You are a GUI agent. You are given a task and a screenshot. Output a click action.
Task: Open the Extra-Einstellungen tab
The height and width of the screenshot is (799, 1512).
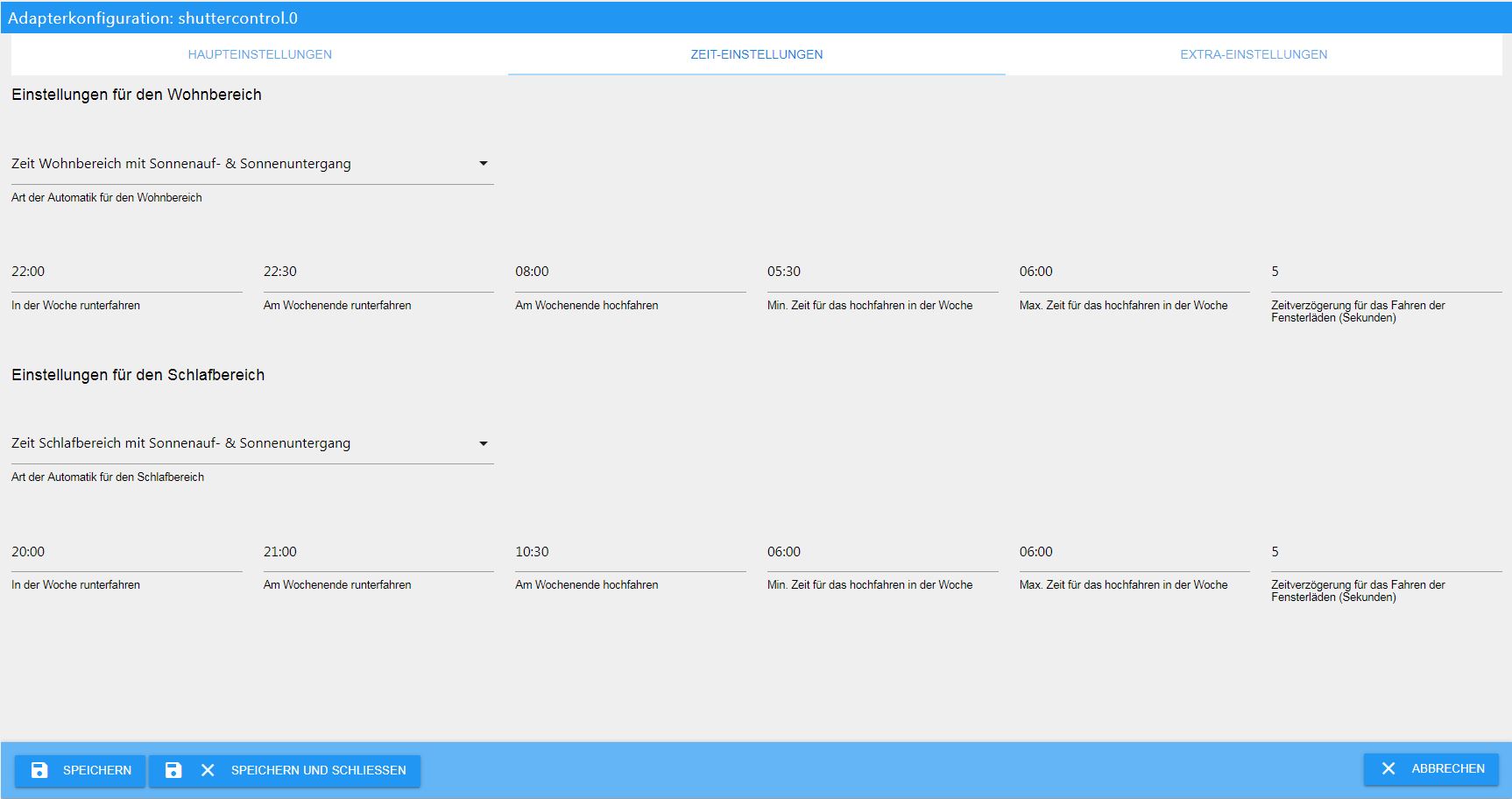(x=1254, y=54)
